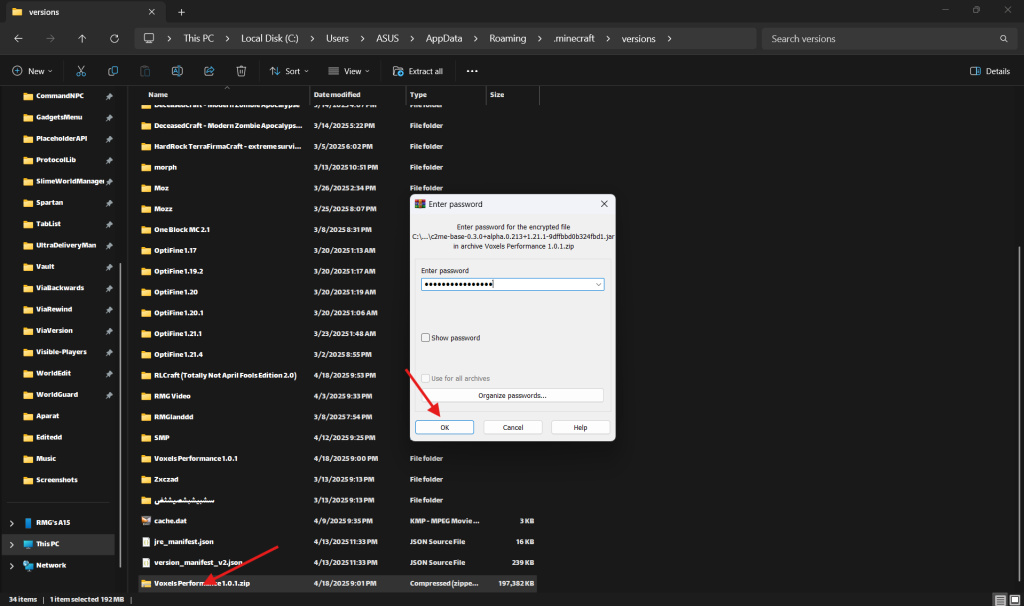The image size is (1024, 606).
Task: Click the Delete trash can icon
Action: [x=241, y=71]
